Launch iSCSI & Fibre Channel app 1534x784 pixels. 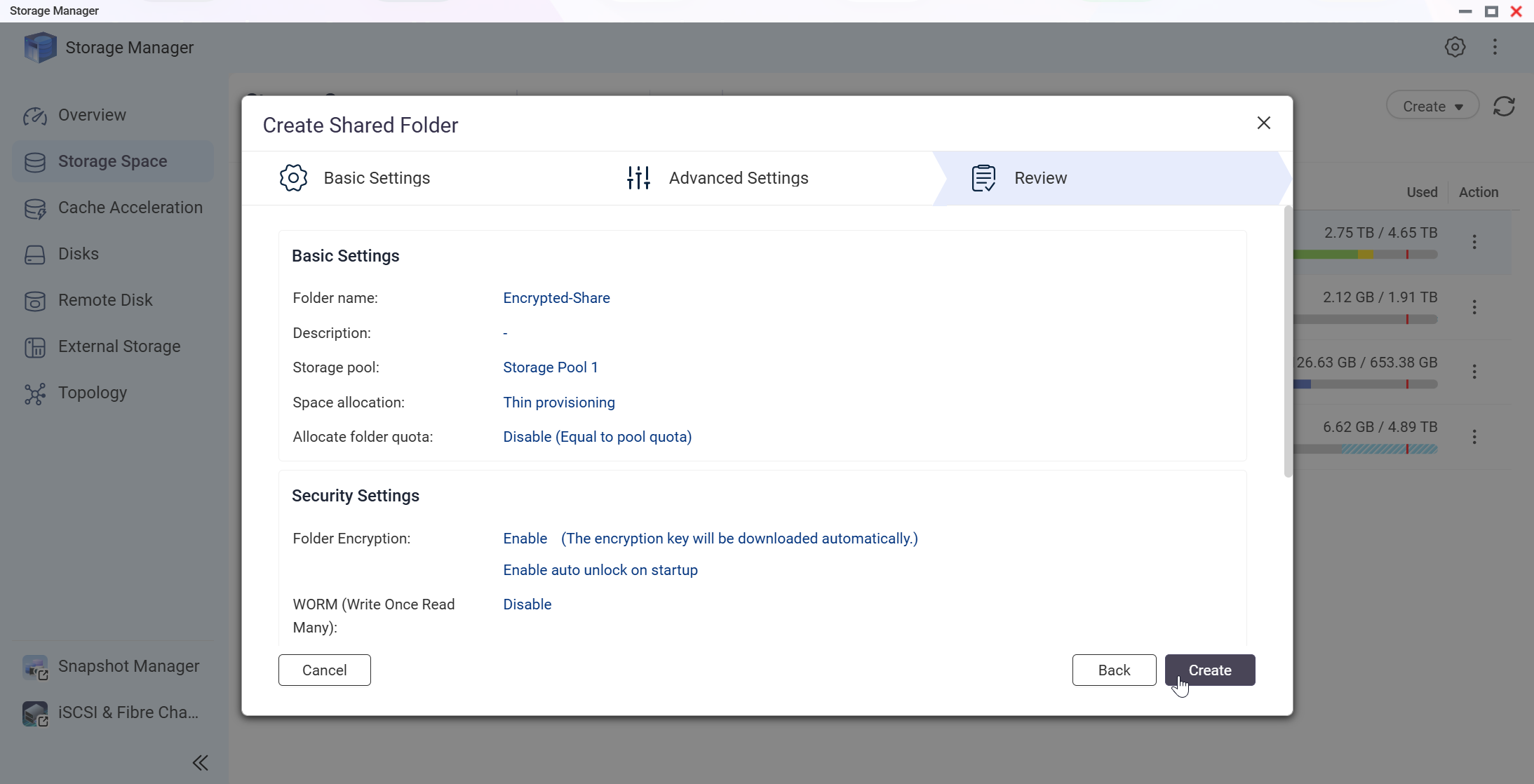pyautogui.click(x=113, y=712)
